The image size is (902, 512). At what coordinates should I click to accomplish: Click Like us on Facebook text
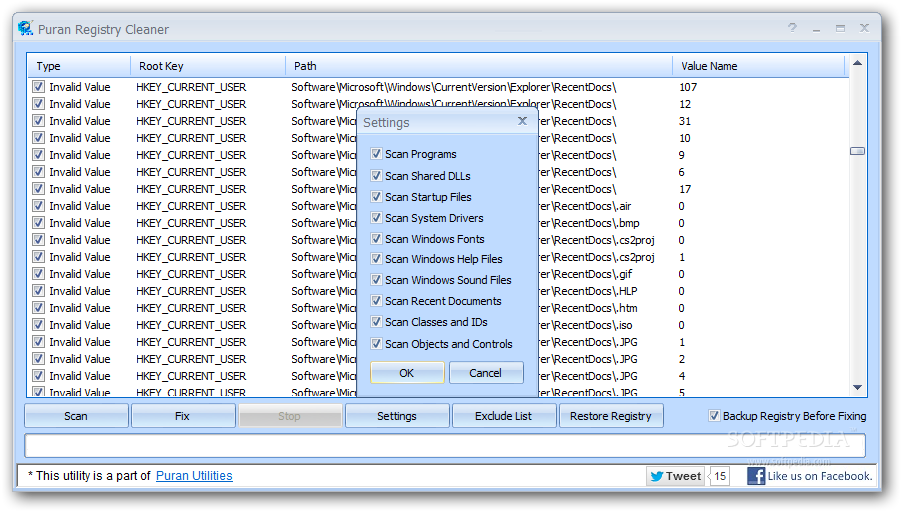click(820, 476)
